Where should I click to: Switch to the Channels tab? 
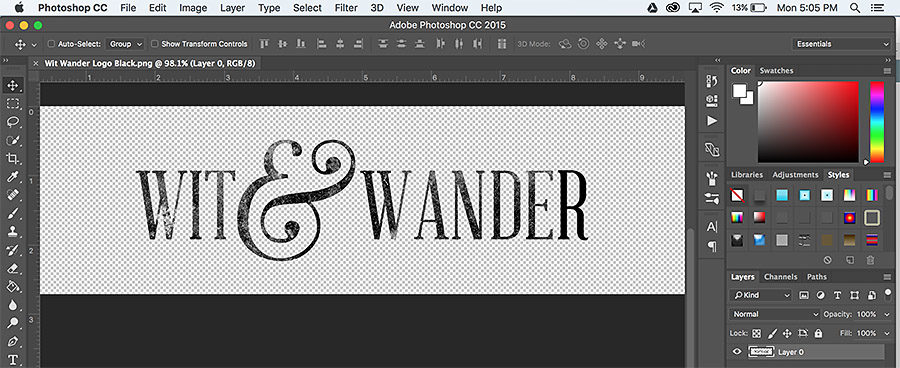[x=781, y=277]
